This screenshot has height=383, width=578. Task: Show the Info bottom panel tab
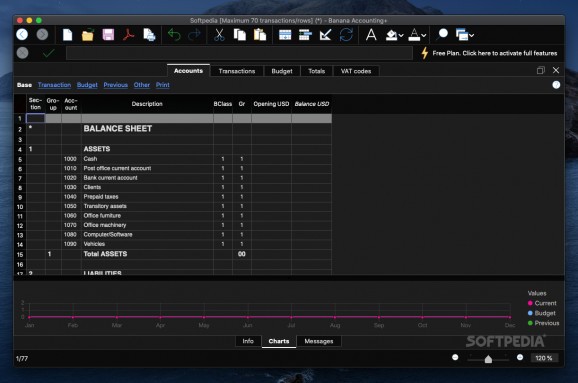(248, 341)
